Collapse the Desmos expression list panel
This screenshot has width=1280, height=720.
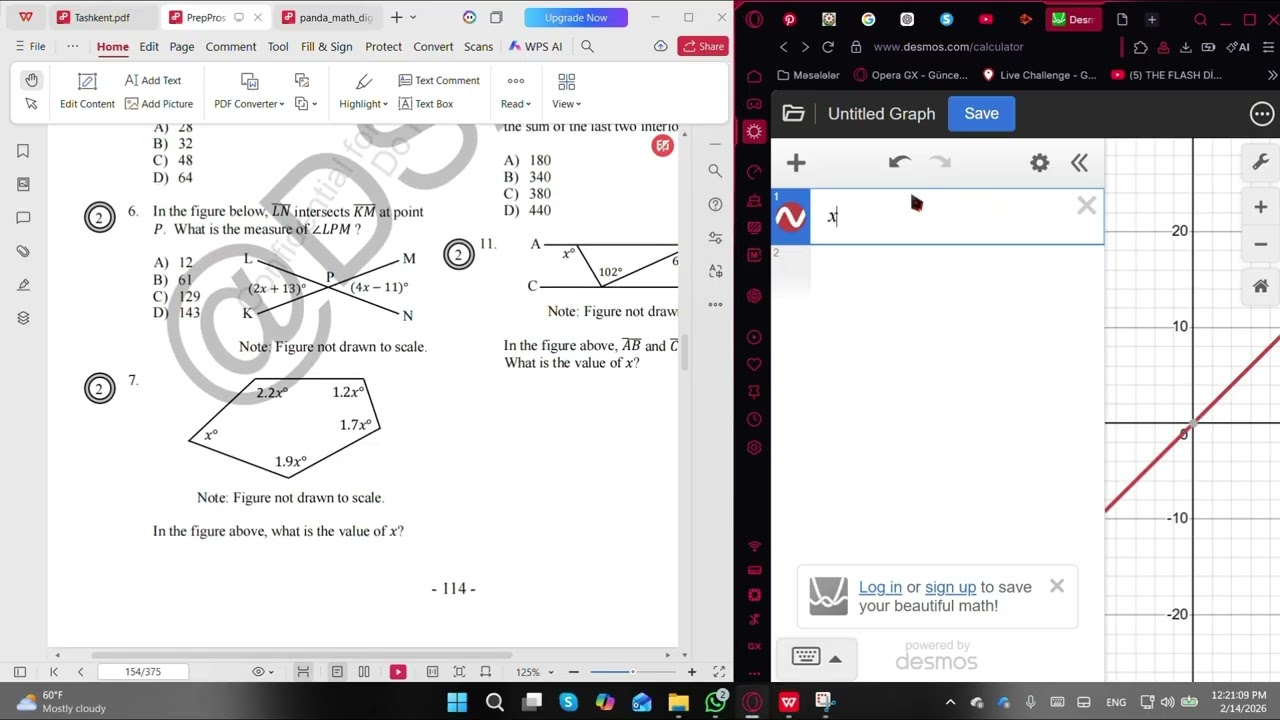coord(1079,163)
